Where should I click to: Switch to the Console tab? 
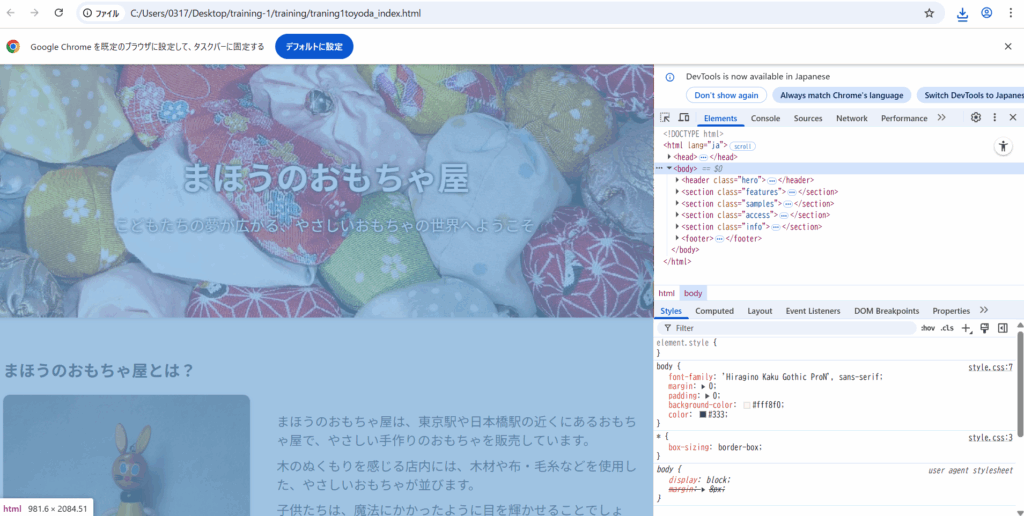click(x=765, y=118)
